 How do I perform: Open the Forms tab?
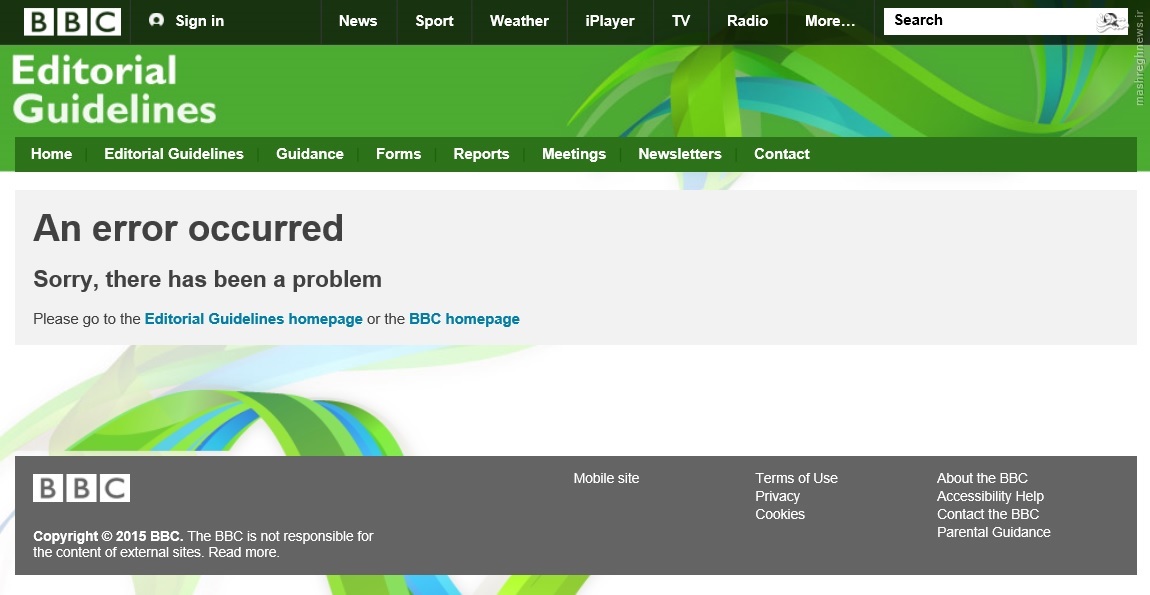pyautogui.click(x=398, y=154)
